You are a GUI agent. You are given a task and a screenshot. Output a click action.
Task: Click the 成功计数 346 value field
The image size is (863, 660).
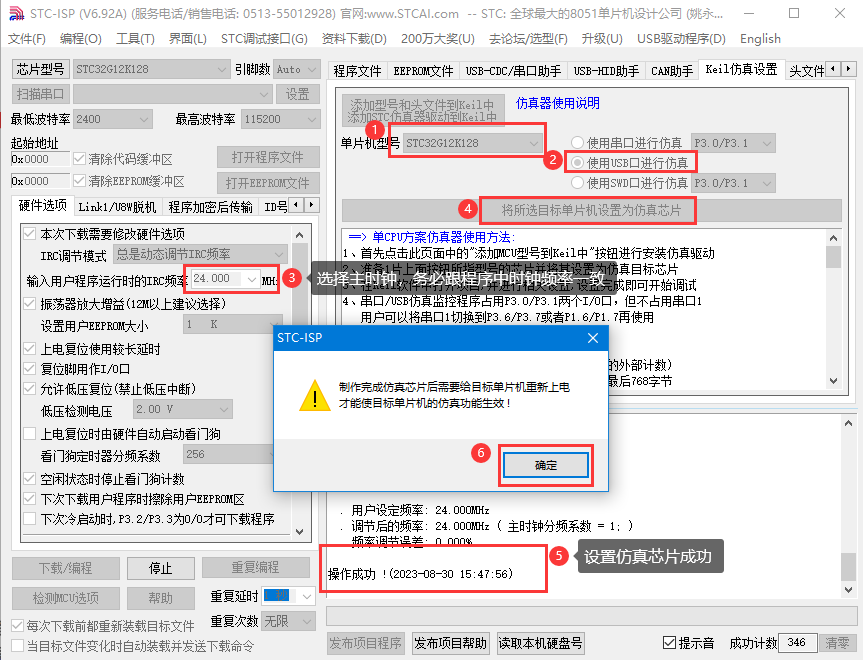(796, 642)
